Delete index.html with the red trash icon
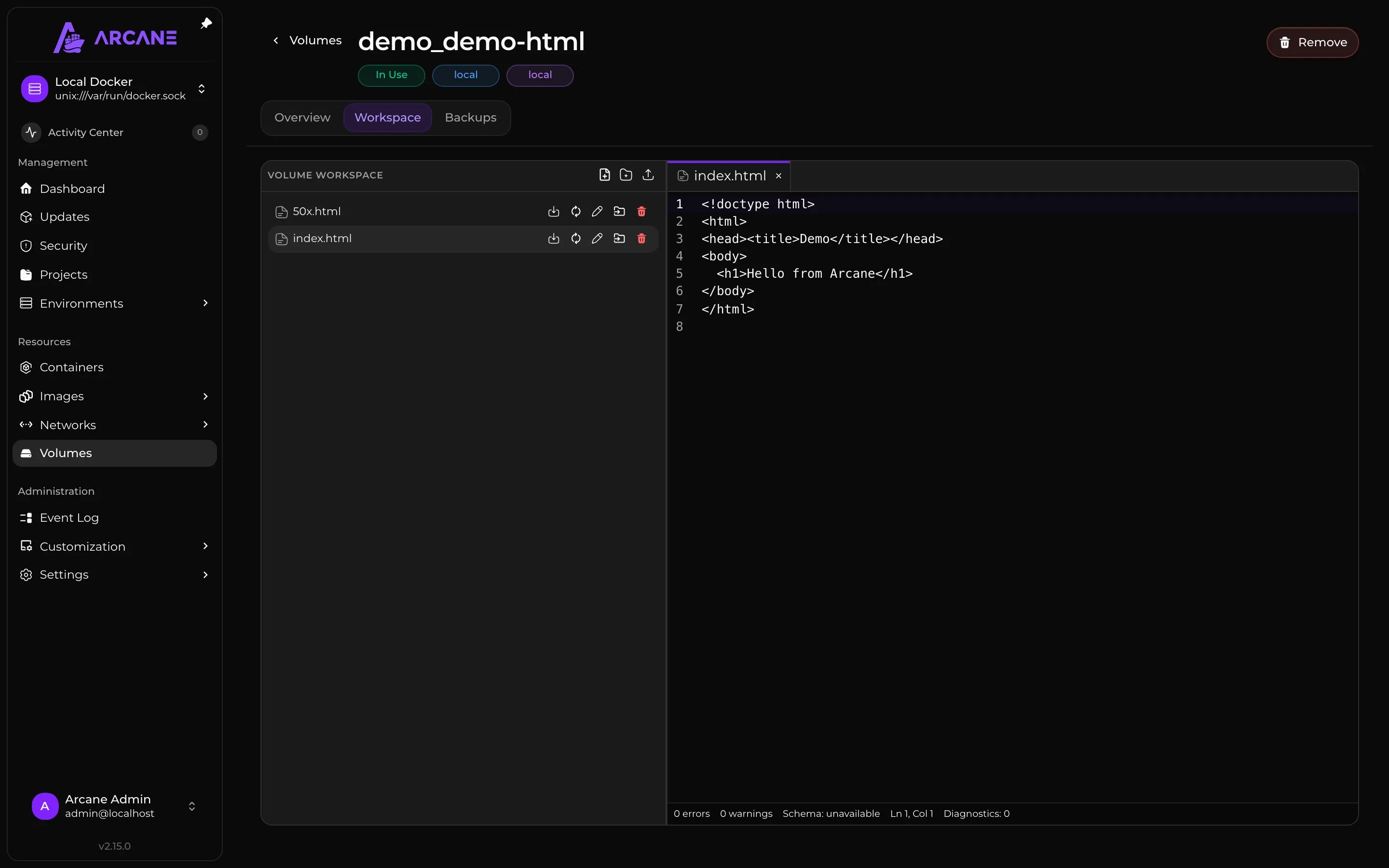Image resolution: width=1389 pixels, height=868 pixels. pyautogui.click(x=642, y=239)
